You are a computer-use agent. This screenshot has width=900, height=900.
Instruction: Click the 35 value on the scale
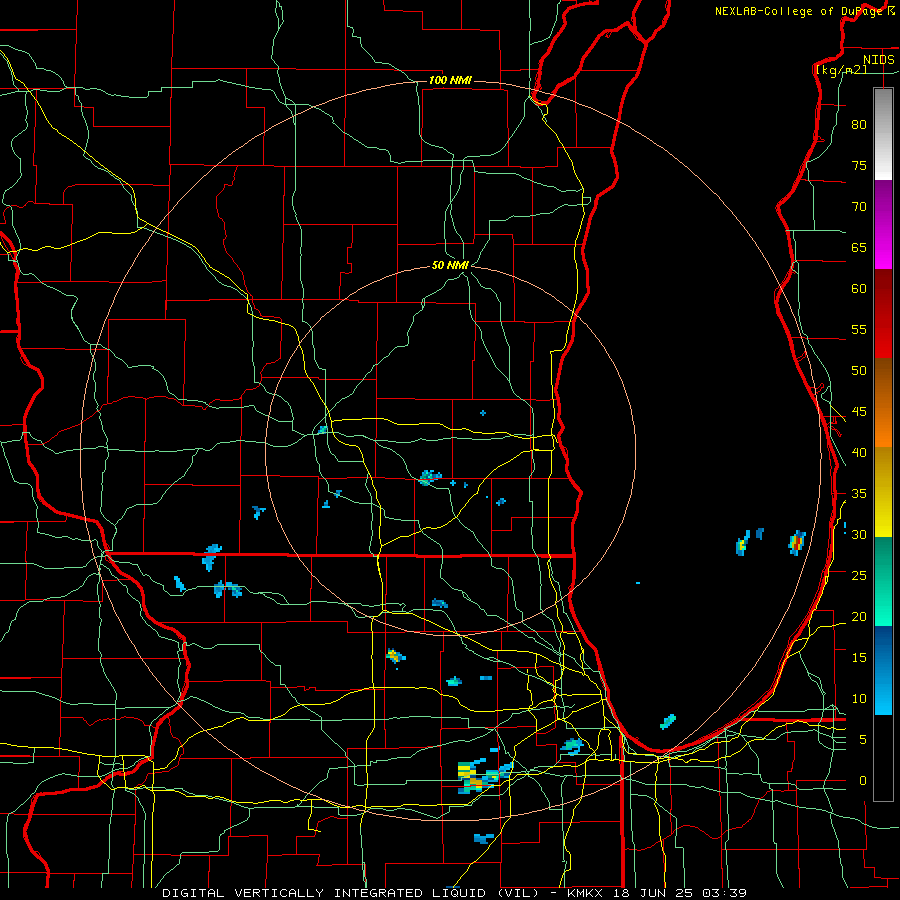859,494
